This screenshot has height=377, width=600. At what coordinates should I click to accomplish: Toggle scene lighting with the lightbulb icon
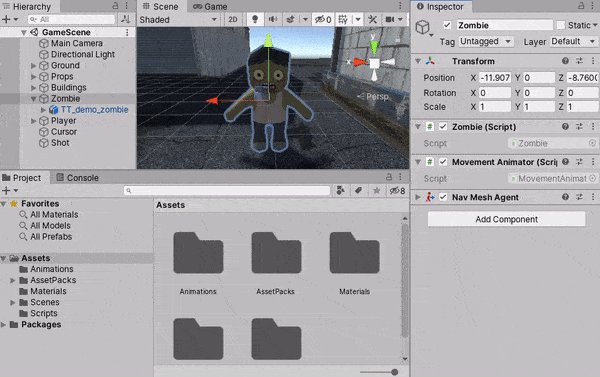click(x=255, y=19)
